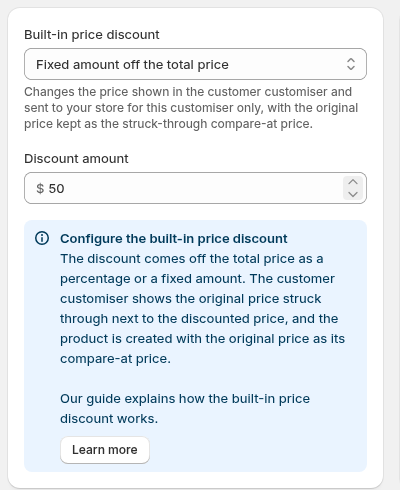Click the "Configure the built-in price discount" heading
The image size is (400, 490).
coord(174,239)
